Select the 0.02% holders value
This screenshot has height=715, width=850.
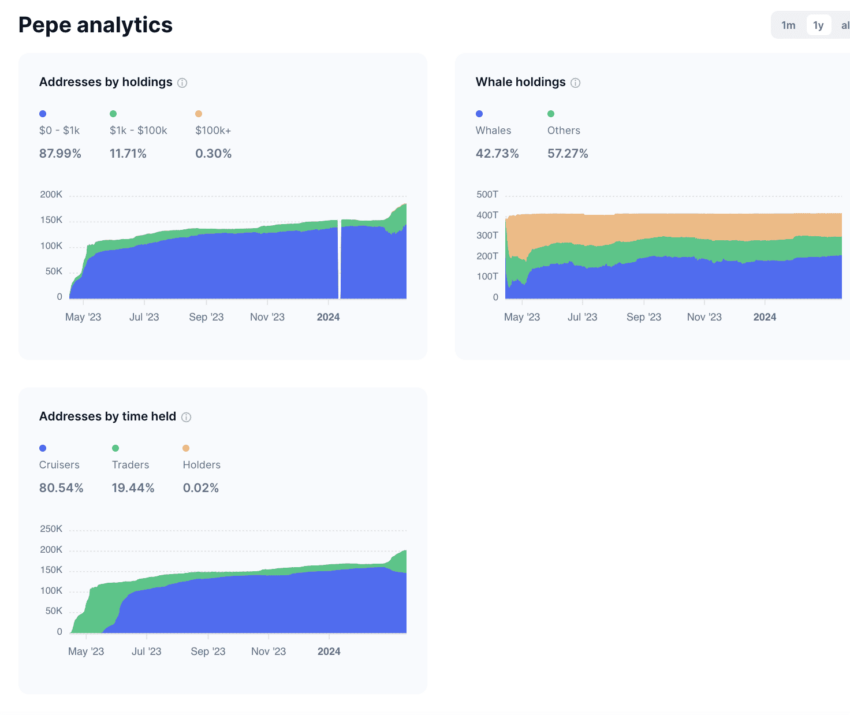[x=201, y=488]
